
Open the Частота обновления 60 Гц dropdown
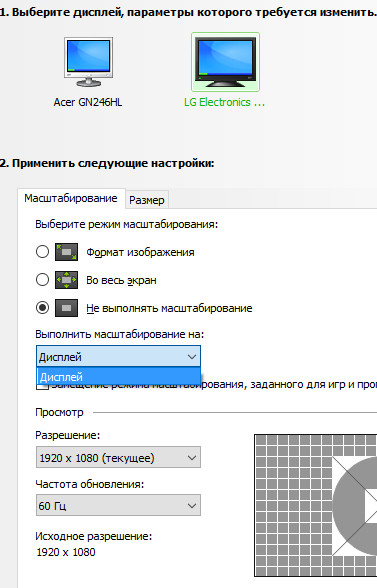(119, 505)
